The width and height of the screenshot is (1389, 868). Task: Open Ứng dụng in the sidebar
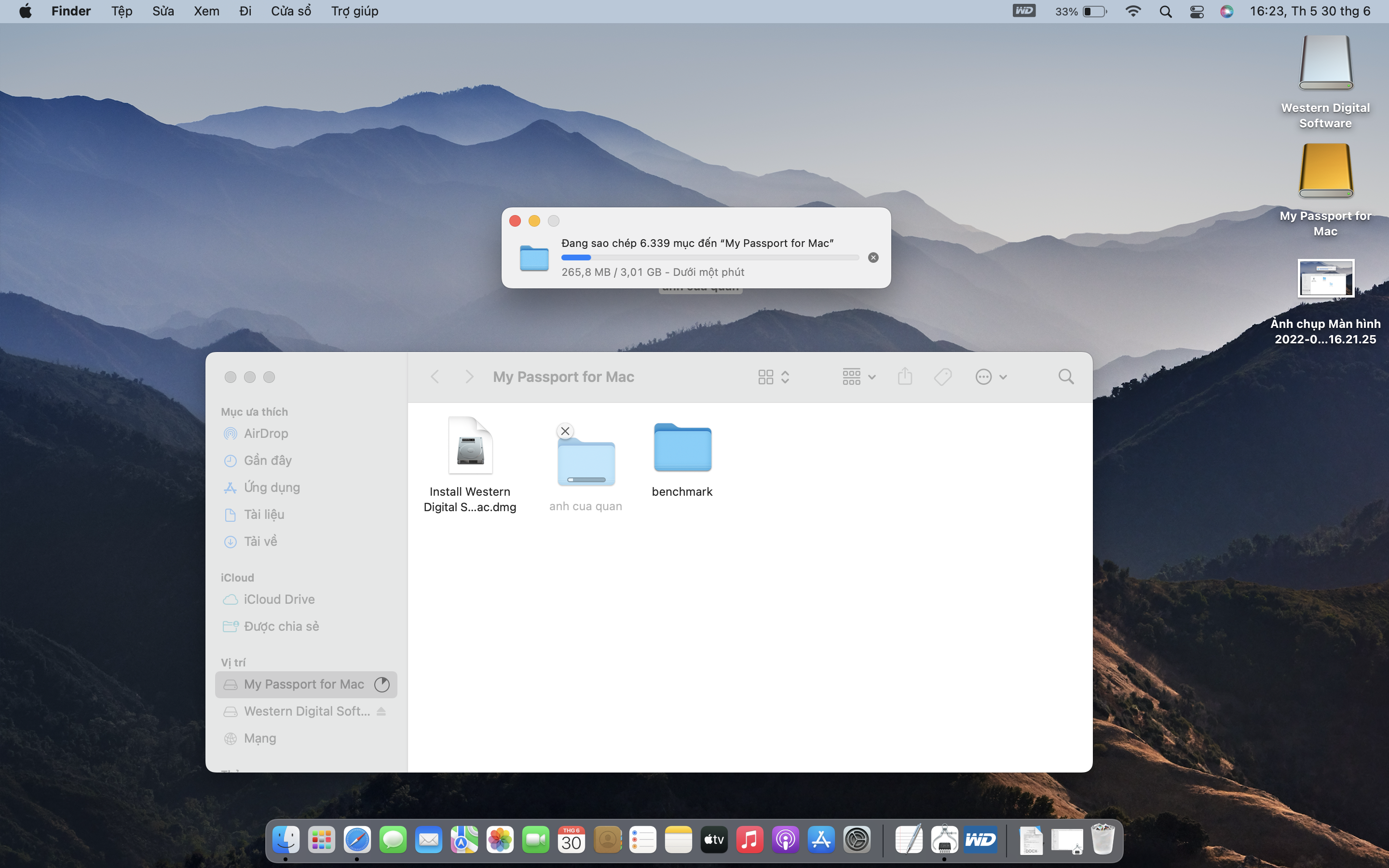click(306, 488)
